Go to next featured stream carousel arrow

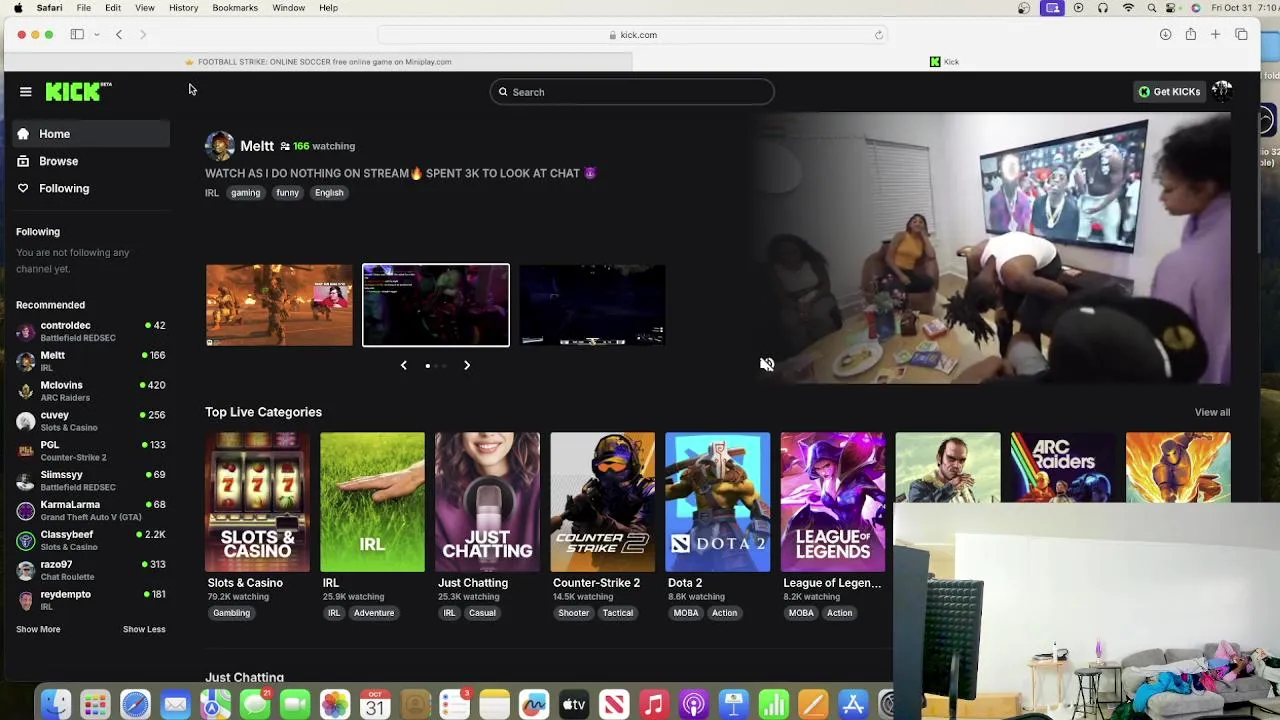pyautogui.click(x=467, y=365)
